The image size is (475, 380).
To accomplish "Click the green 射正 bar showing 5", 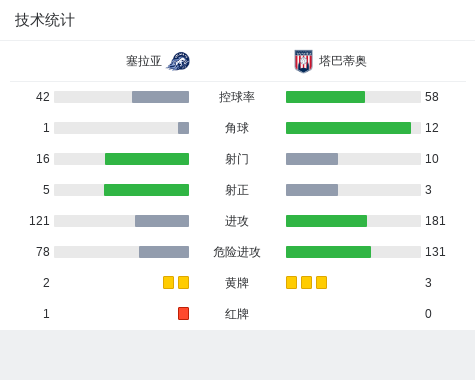I will click(x=146, y=190).
